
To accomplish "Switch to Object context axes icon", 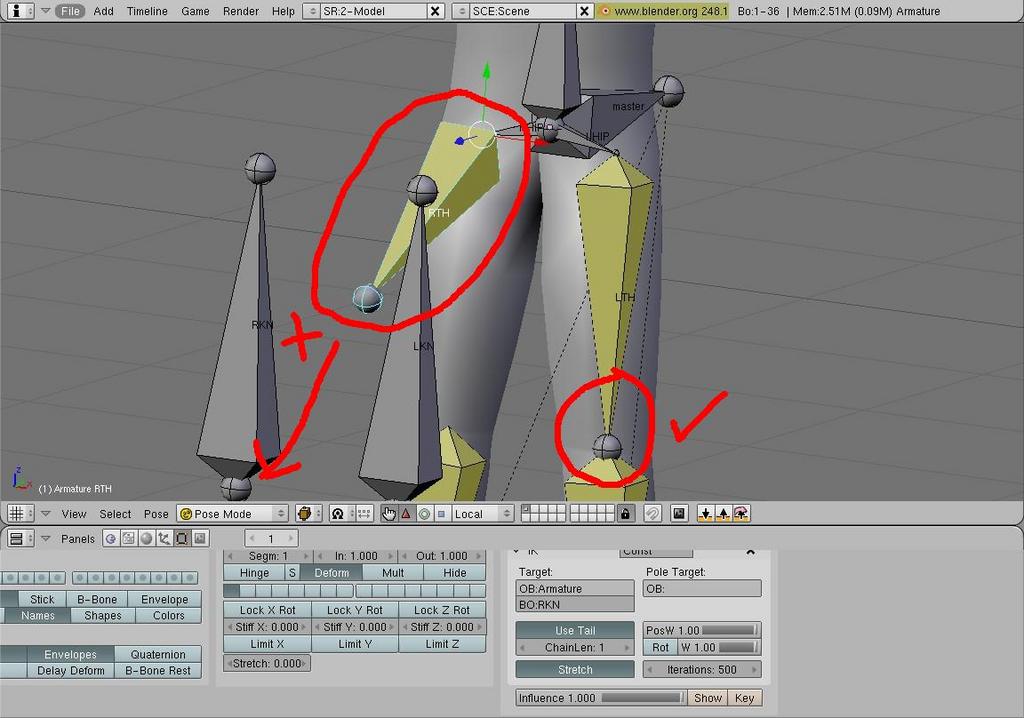I will point(164,538).
